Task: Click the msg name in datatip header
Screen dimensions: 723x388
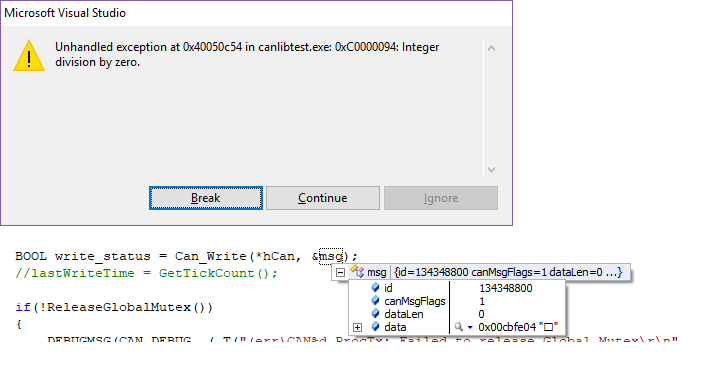Action: pyautogui.click(x=376, y=273)
